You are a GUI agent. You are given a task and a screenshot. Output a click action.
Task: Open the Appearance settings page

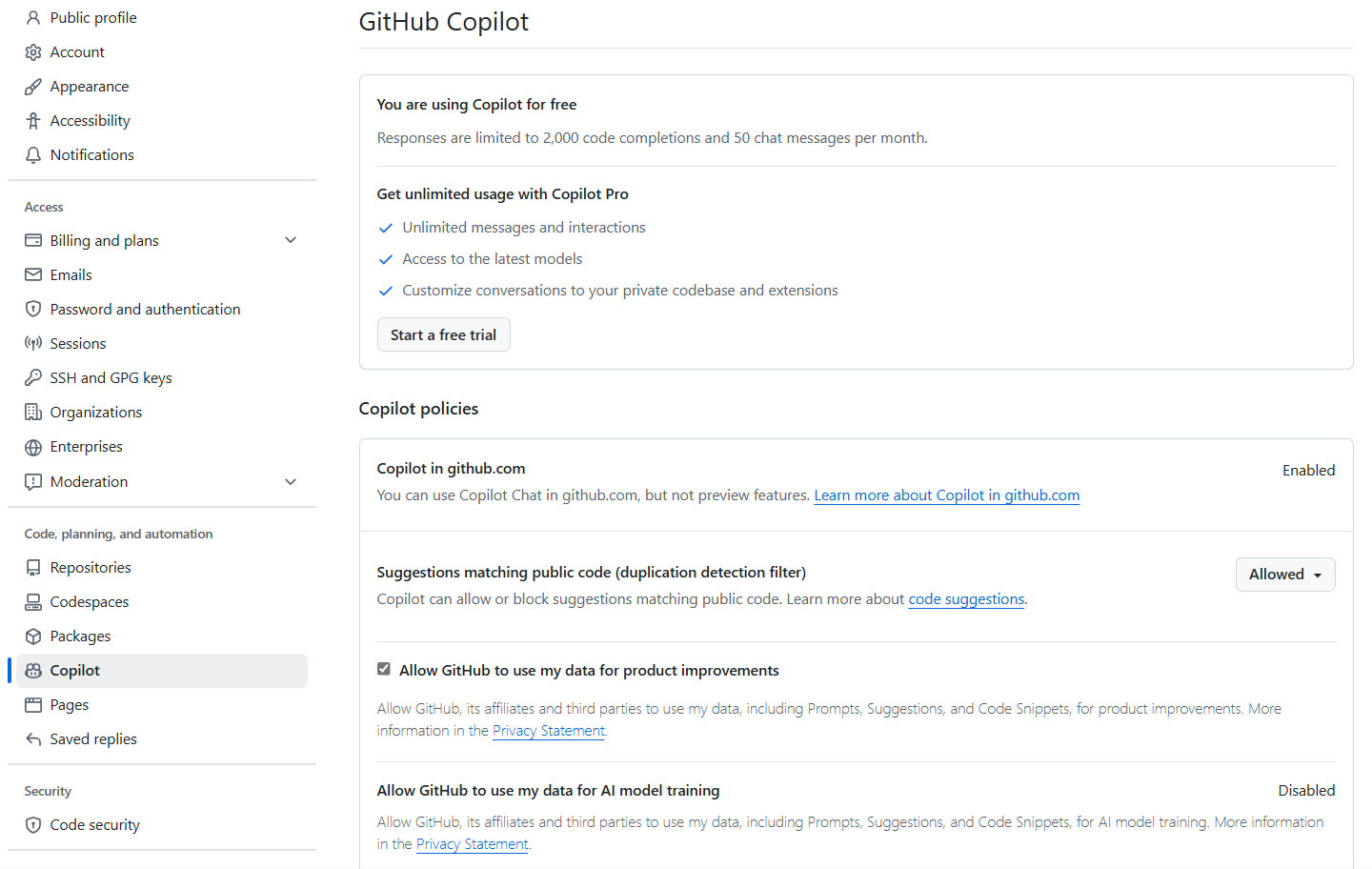90,86
